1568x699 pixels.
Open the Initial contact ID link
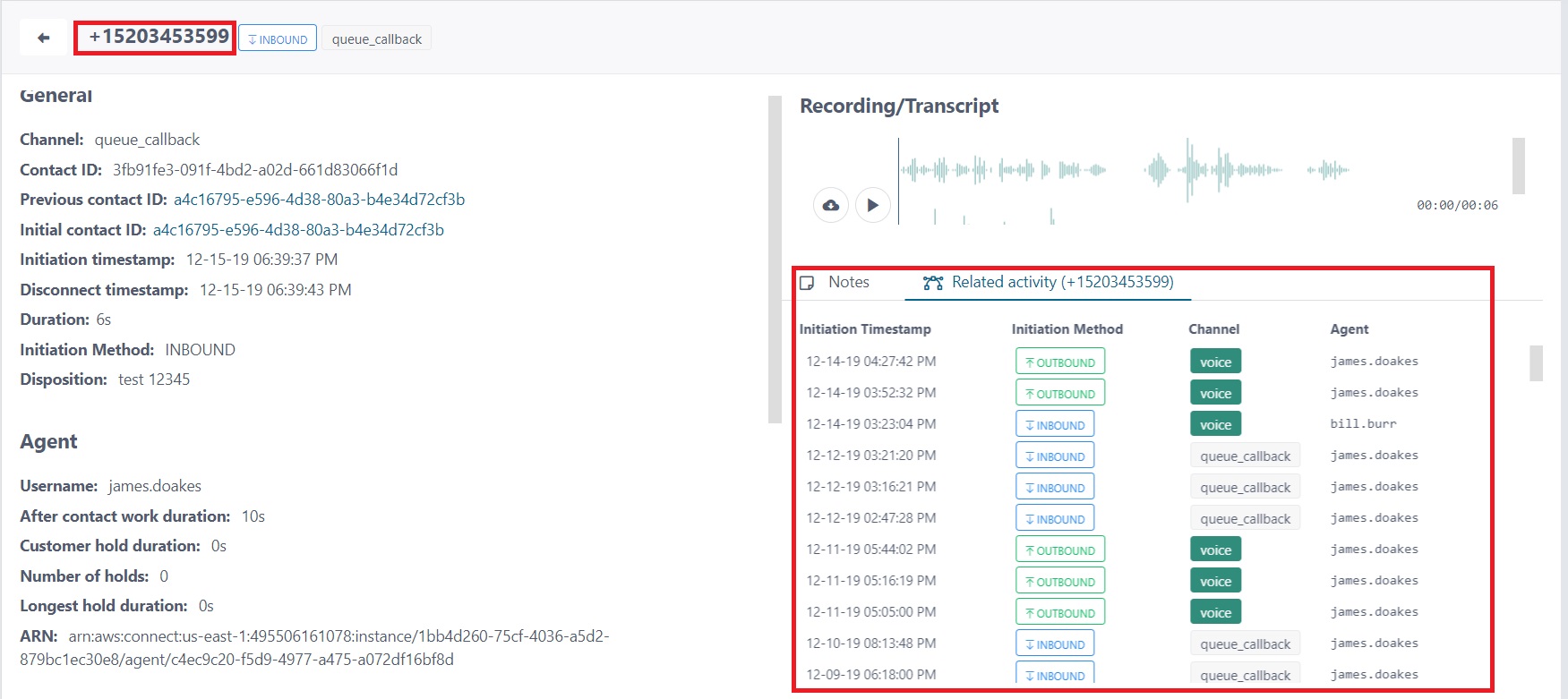298,230
